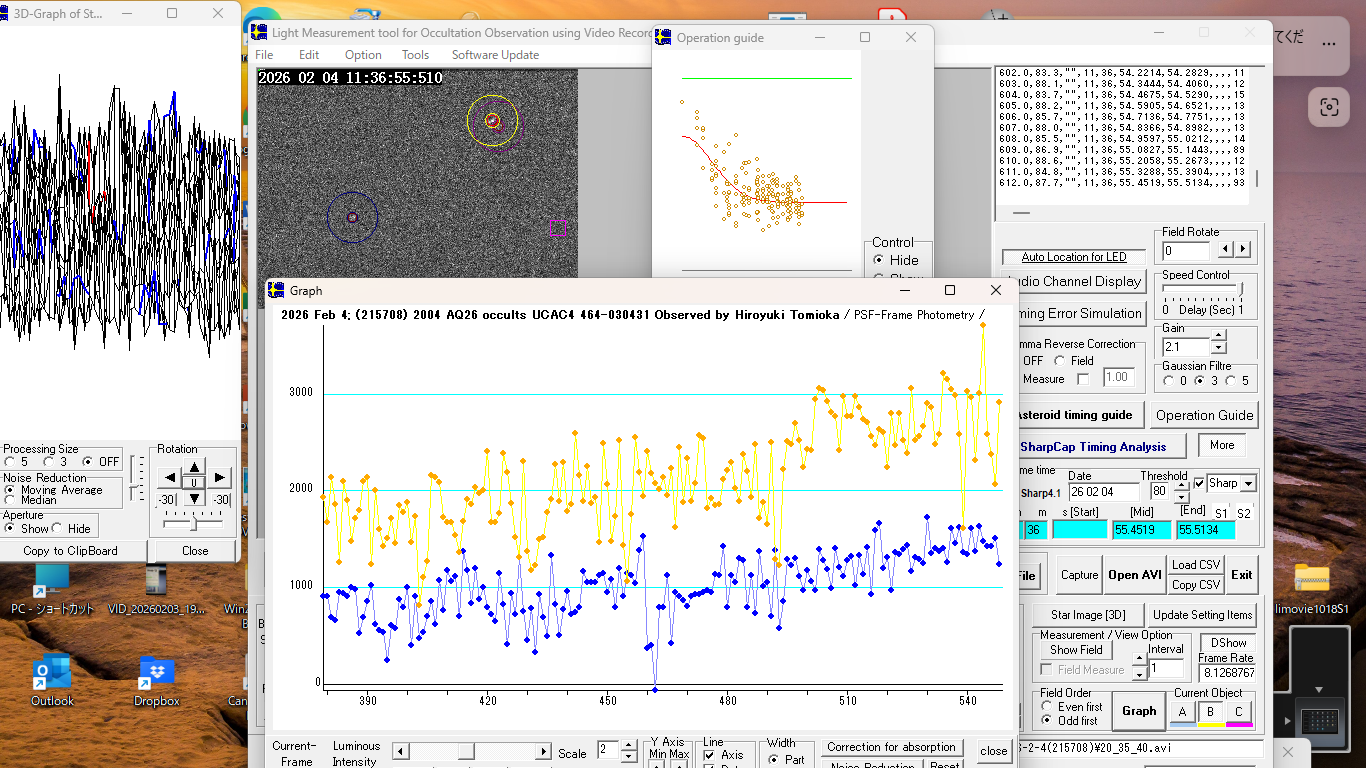Select Median noise reduction option
This screenshot has width=1366, height=768.
(x=10, y=500)
